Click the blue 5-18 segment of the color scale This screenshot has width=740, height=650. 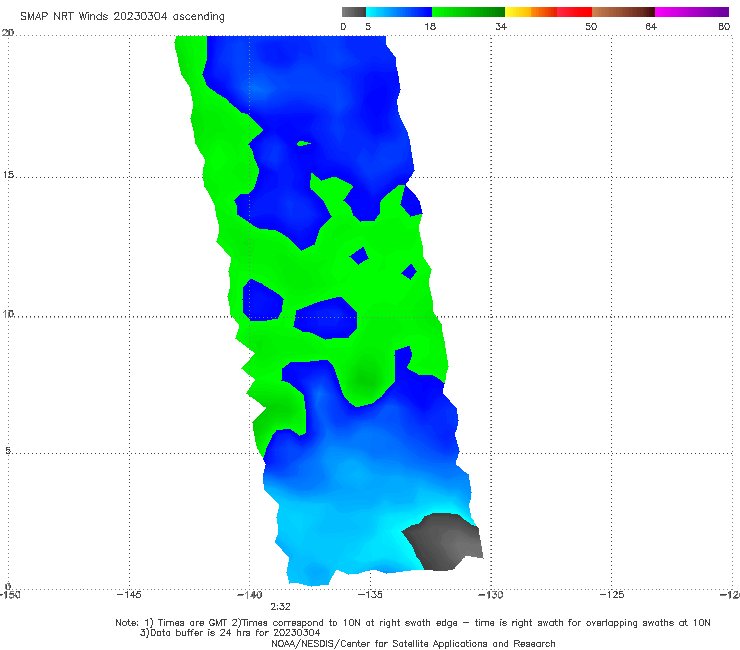coord(399,12)
